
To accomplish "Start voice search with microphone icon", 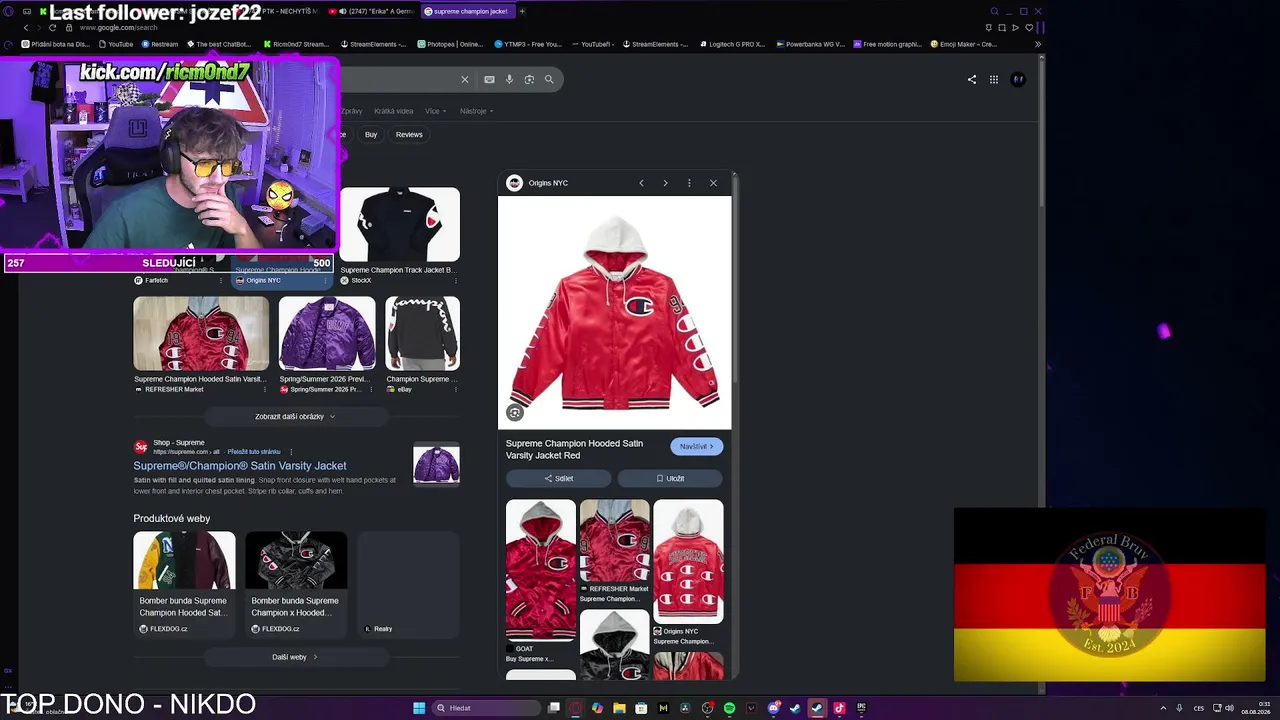I will pyautogui.click(x=509, y=79).
